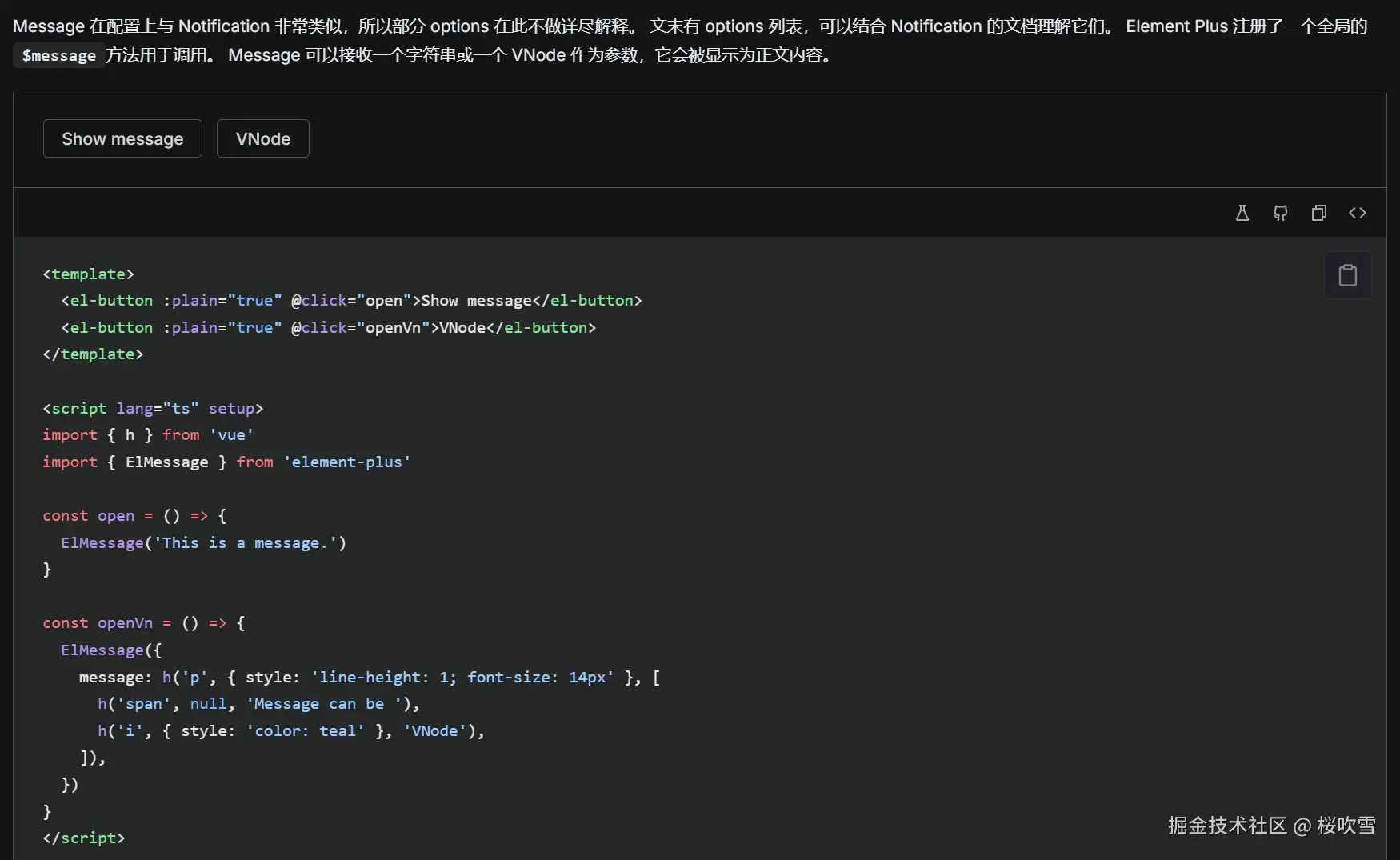Click the clipboard copy button in the code block
This screenshot has height=860, width=1400.
(1348, 275)
